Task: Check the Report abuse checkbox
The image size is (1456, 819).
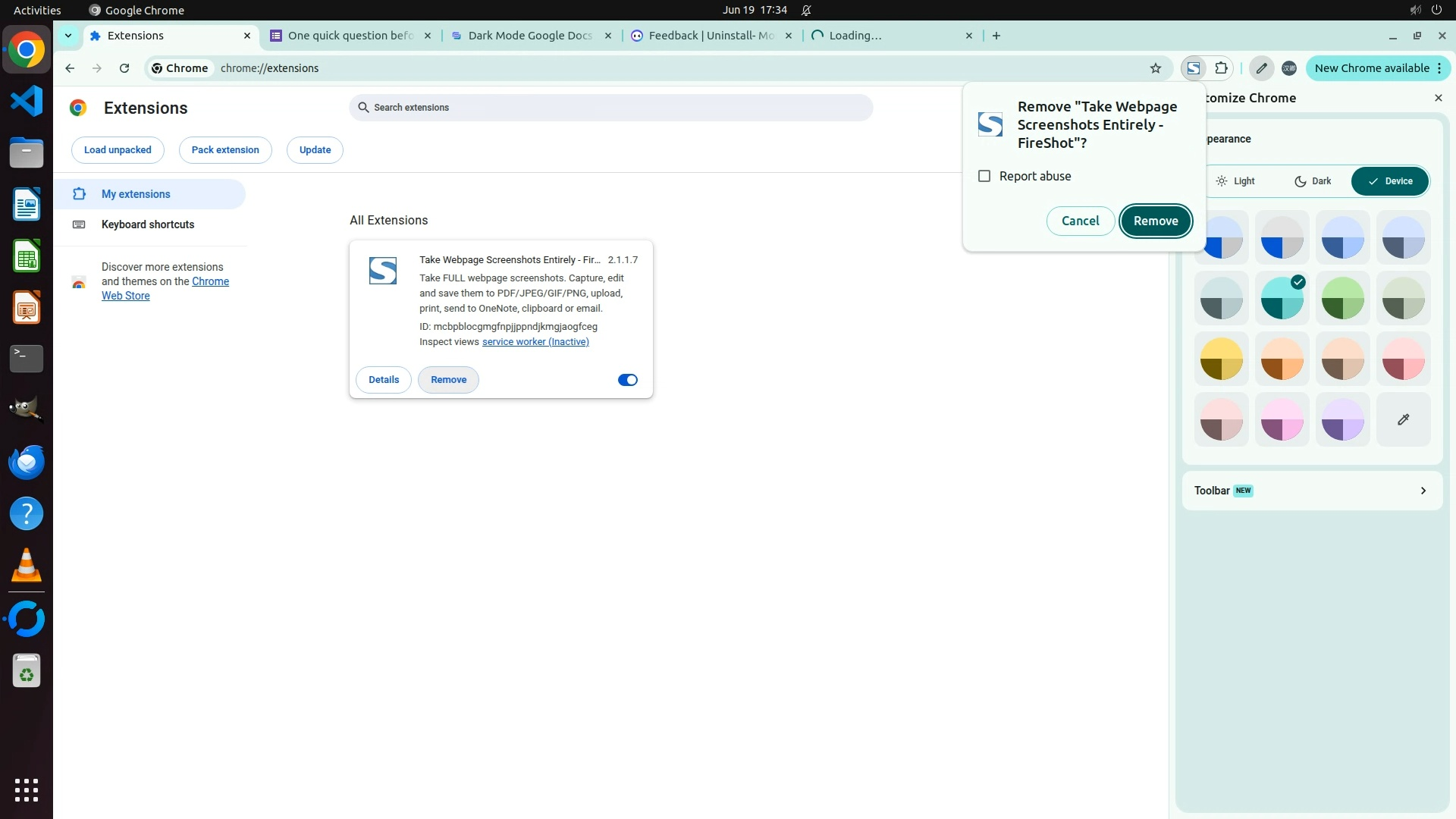Action: pyautogui.click(x=984, y=176)
